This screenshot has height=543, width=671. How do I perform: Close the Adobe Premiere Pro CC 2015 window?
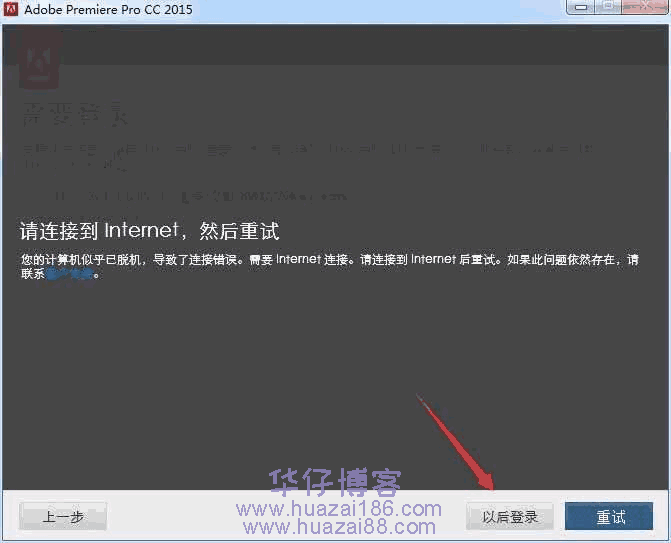coord(646,7)
